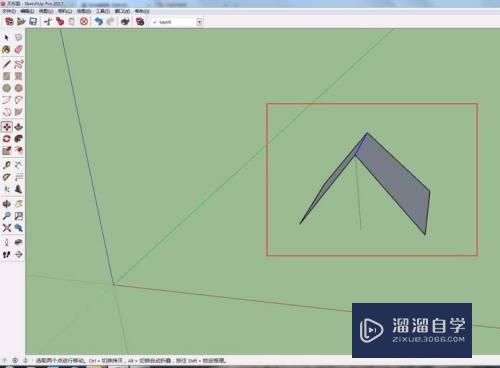Open Model Info from the toolbar
This screenshot has width=500, height=368.
(140, 22)
